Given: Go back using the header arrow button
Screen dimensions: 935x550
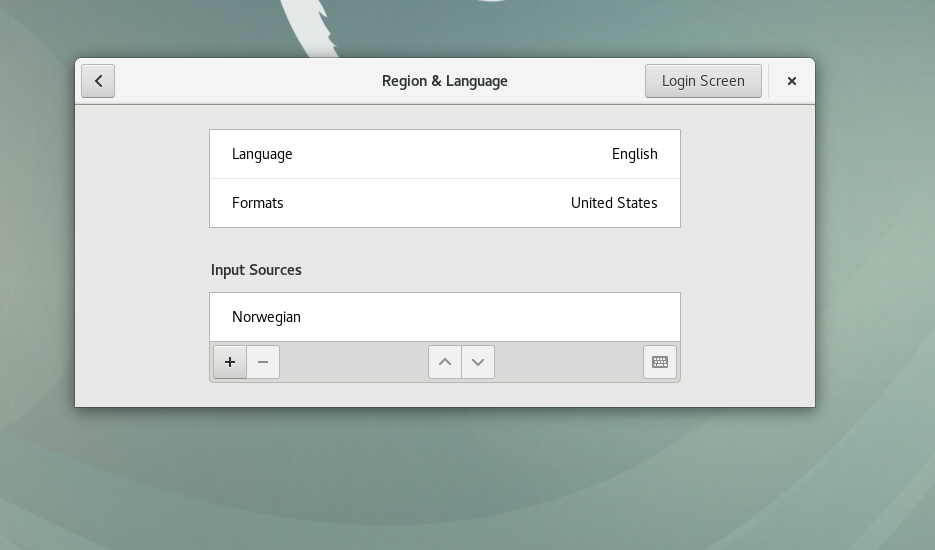Looking at the screenshot, I should coord(98,81).
